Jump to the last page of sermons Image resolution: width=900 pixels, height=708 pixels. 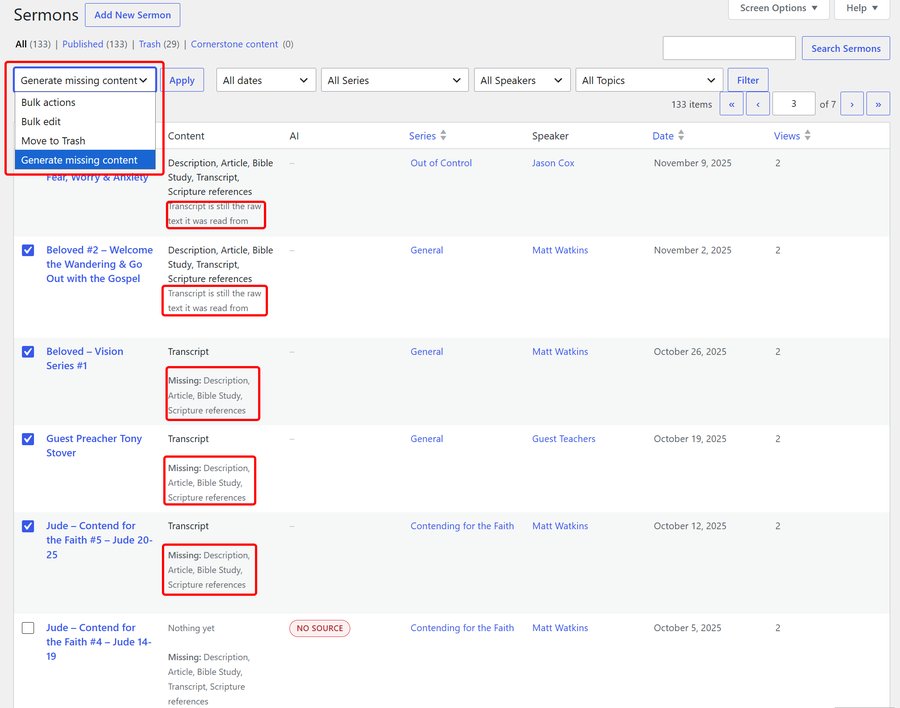[x=878, y=104]
